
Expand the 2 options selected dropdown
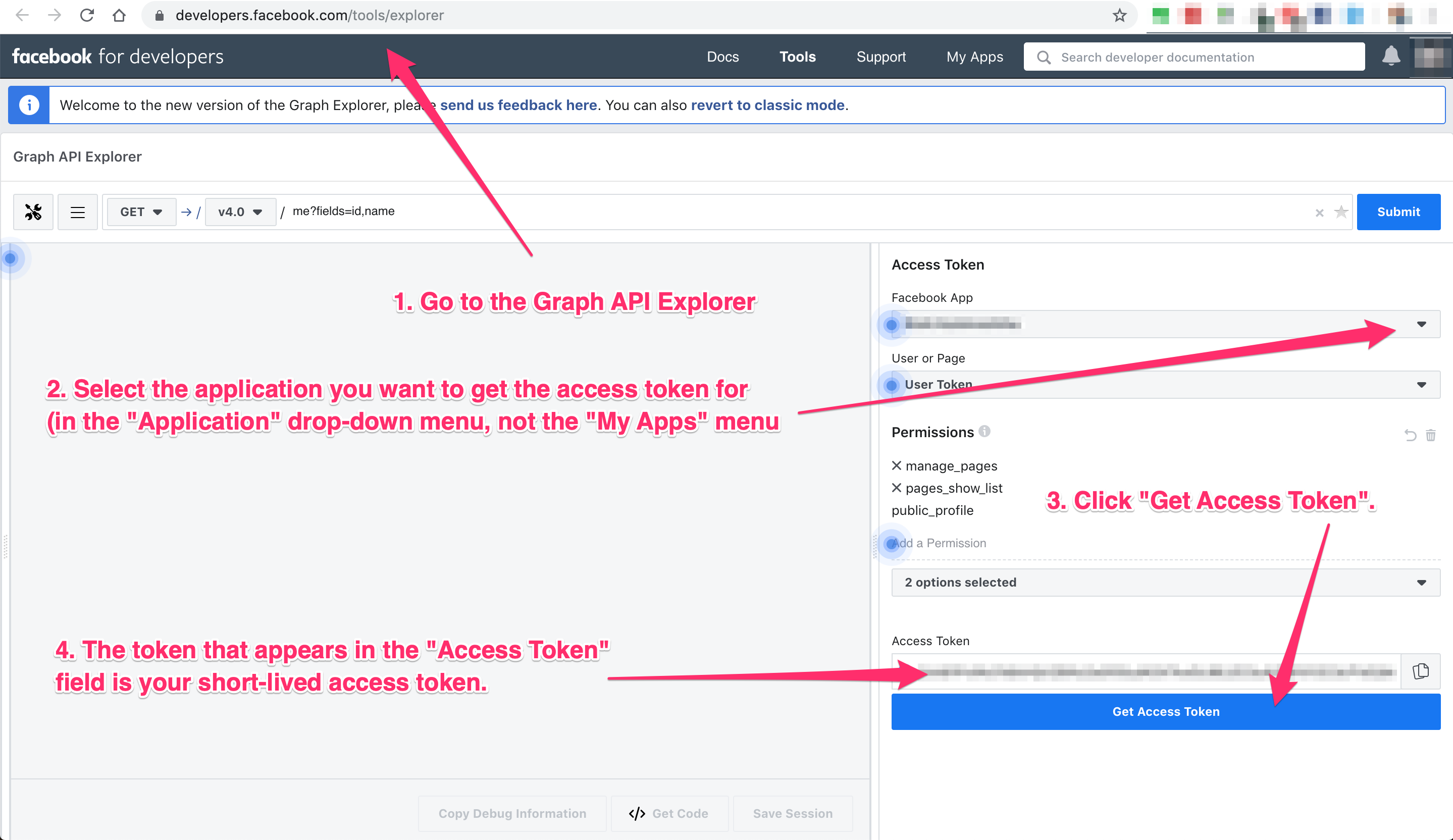pyautogui.click(x=1165, y=582)
